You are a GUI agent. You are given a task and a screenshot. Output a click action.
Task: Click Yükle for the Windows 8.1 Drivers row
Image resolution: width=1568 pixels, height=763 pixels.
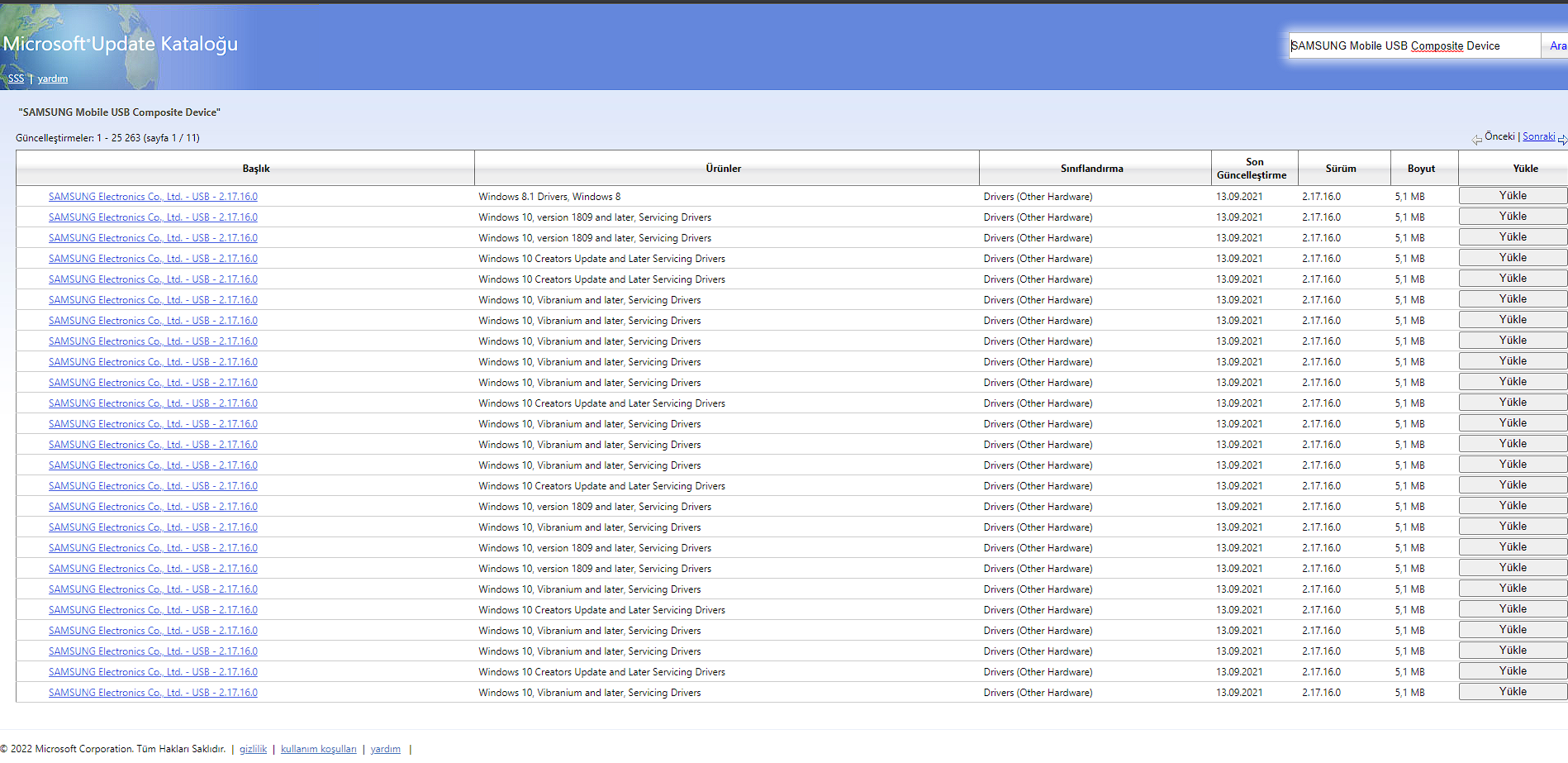click(x=1513, y=196)
